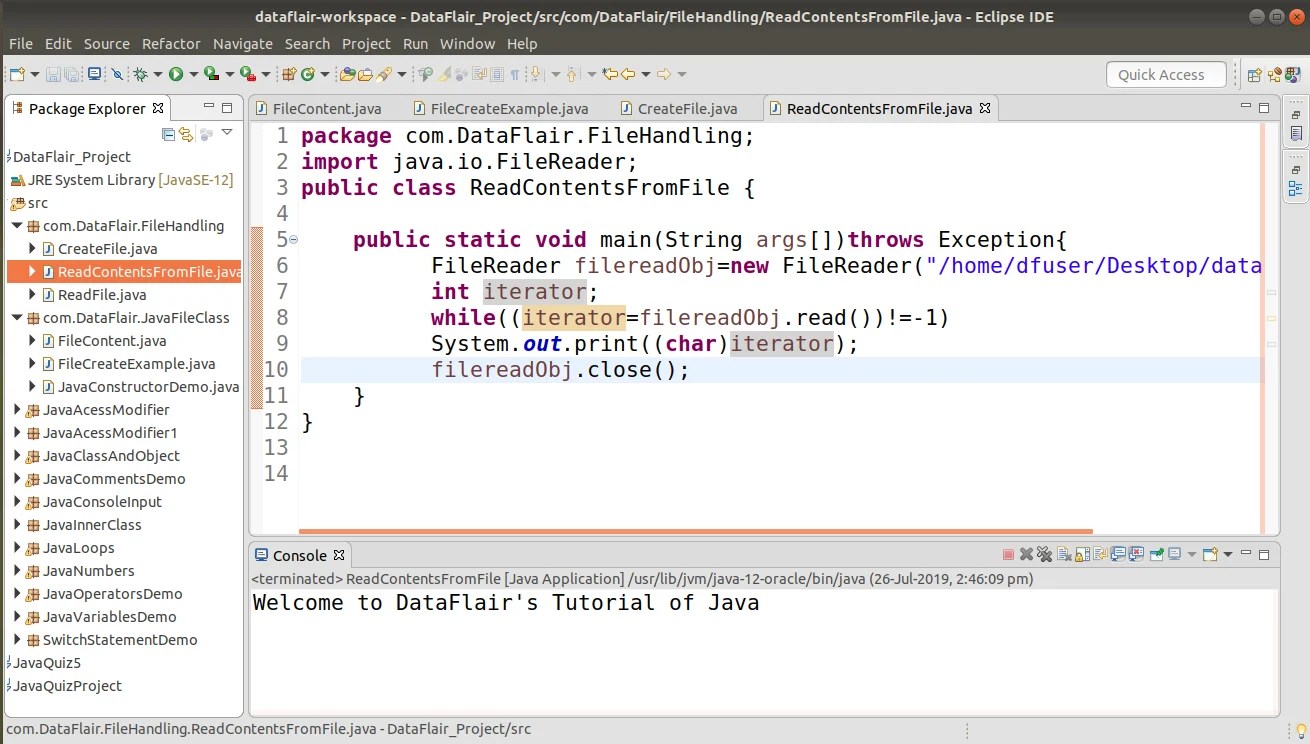Collapse the com.DataFlair.JavaFileClass package
Screen dimensions: 1310x744
(17, 318)
